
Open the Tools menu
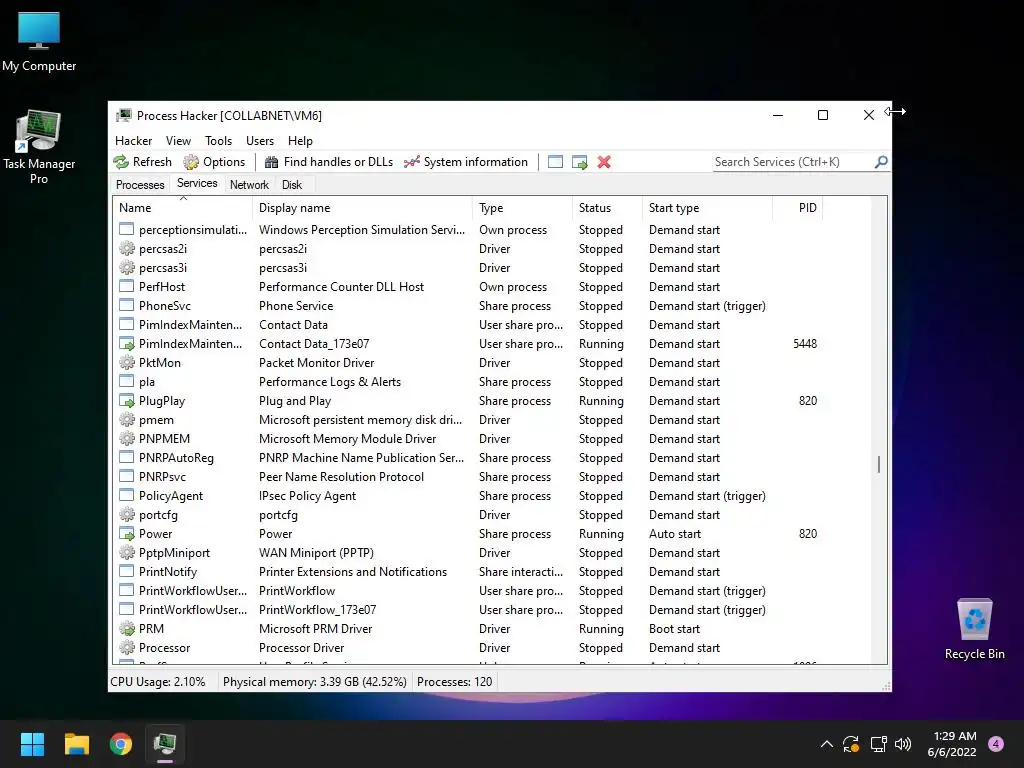tap(218, 141)
